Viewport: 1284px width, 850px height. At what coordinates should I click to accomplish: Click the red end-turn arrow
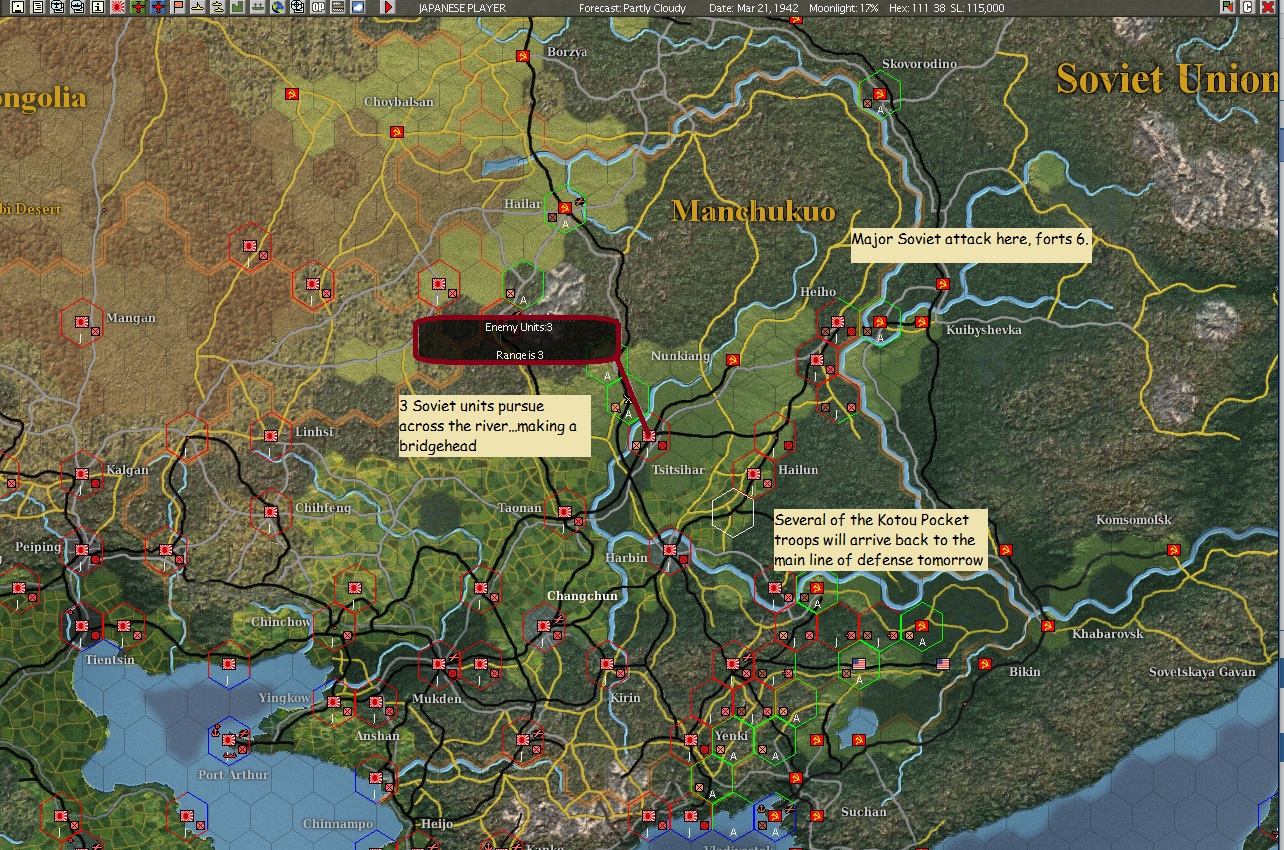pos(388,7)
